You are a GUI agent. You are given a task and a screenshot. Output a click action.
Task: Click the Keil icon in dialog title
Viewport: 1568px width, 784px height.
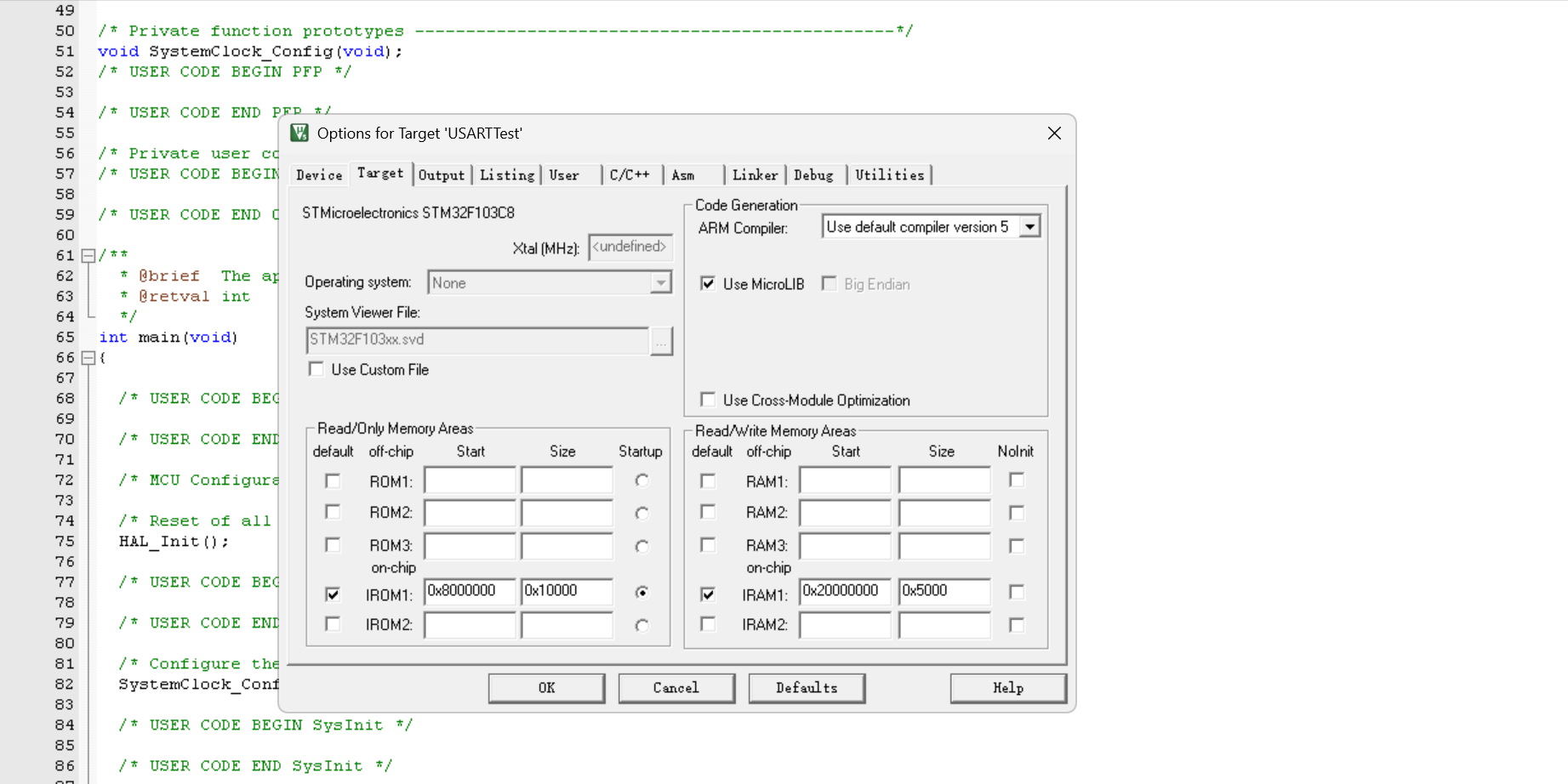[x=299, y=134]
